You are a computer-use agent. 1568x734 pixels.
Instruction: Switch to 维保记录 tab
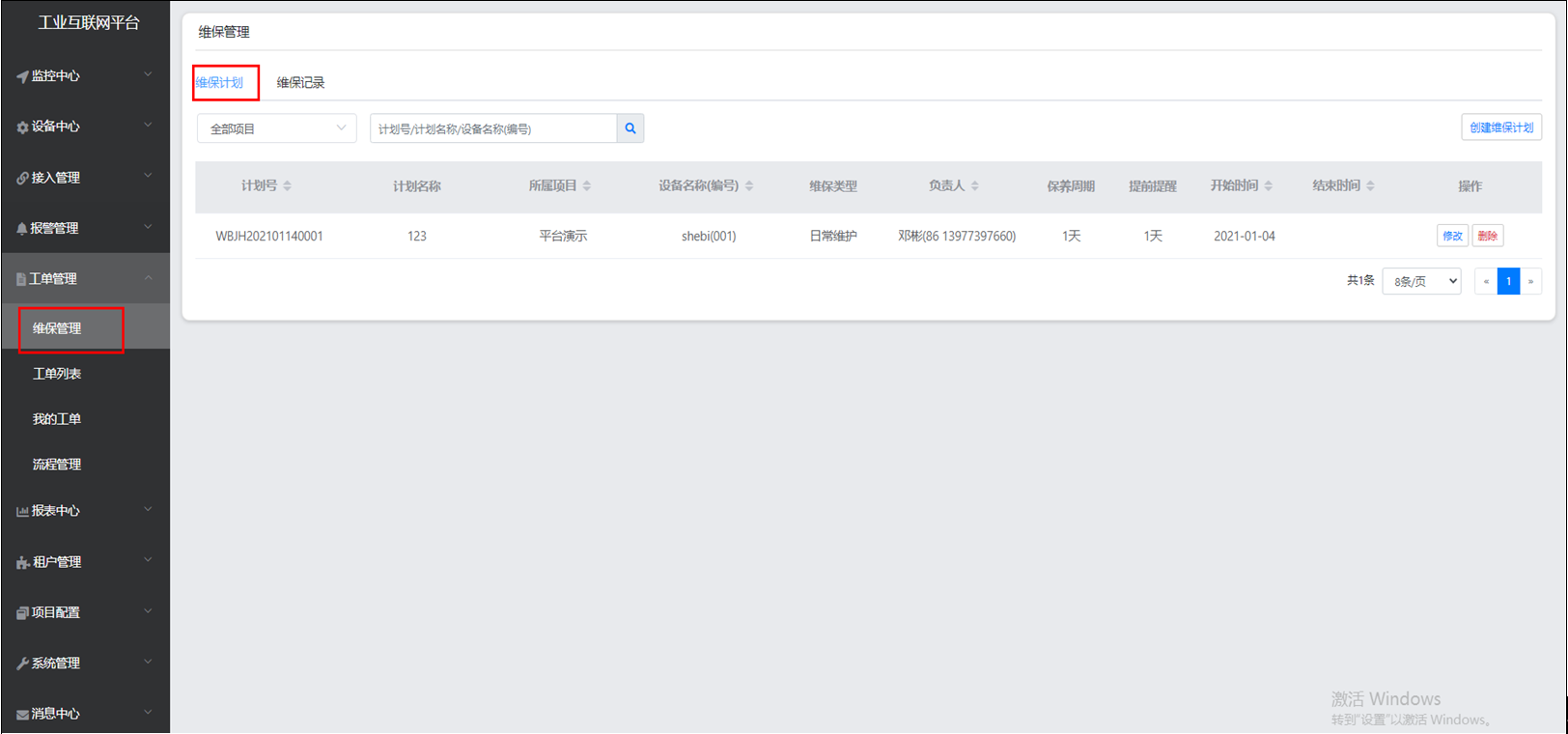pyautogui.click(x=300, y=83)
